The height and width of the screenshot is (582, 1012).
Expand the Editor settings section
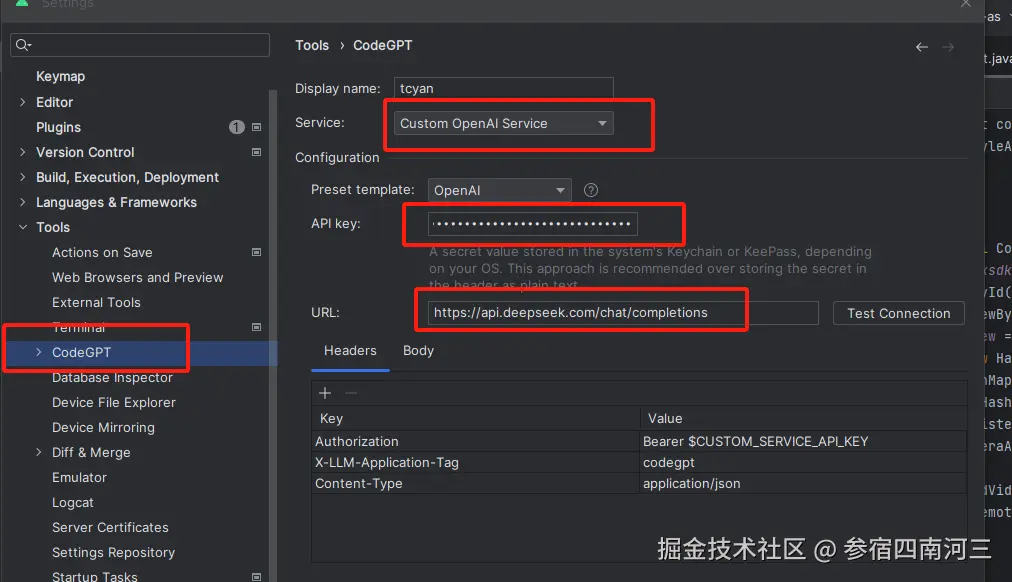(23, 102)
